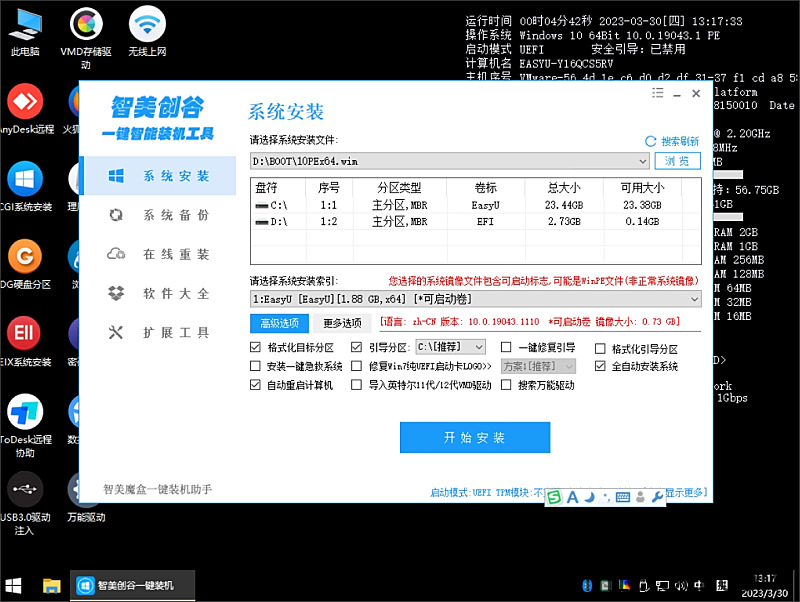Open DG硬盘分区 desktop shortcut
800x602 pixels.
point(25,264)
